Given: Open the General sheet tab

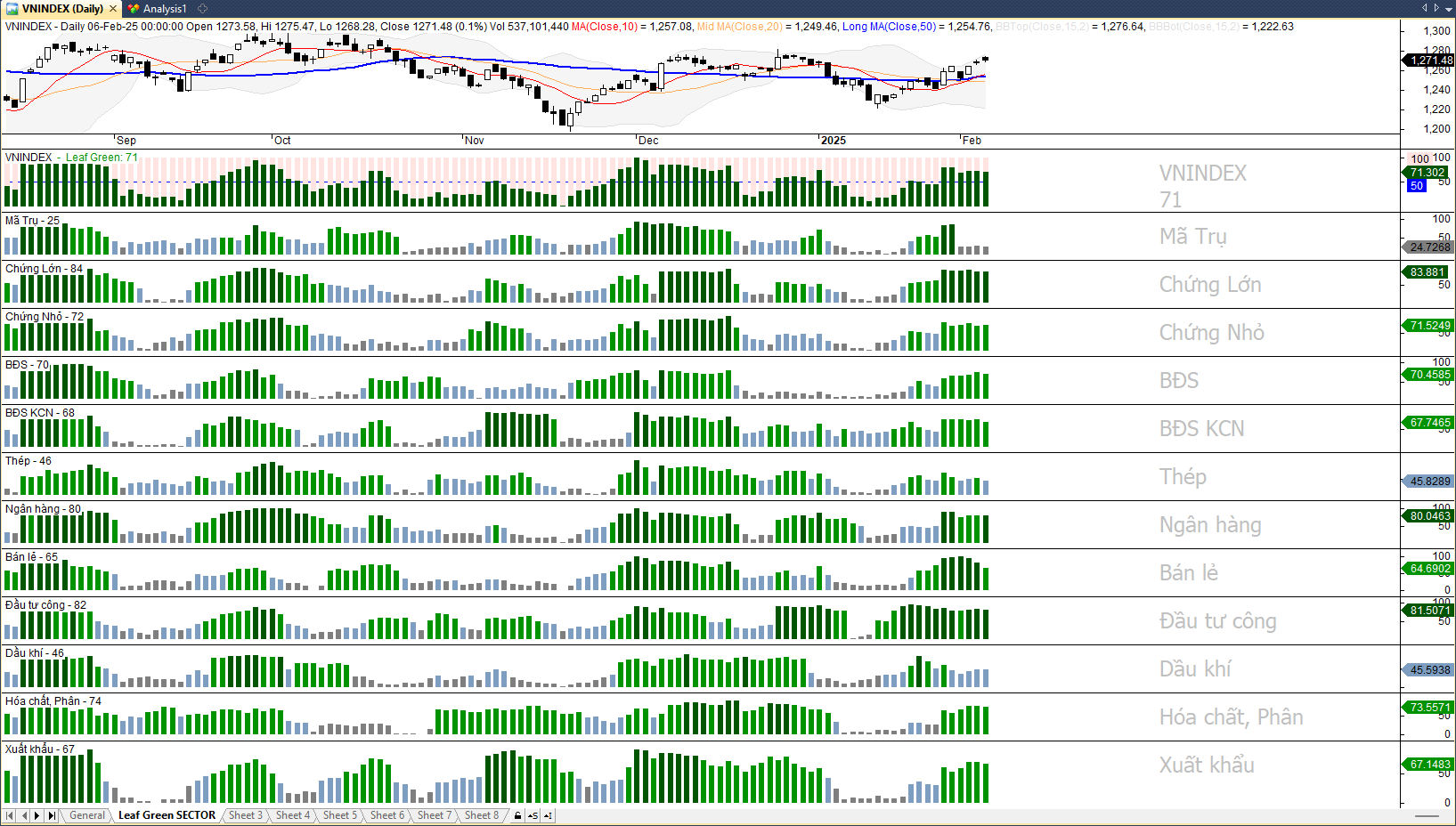Looking at the screenshot, I should [87, 815].
